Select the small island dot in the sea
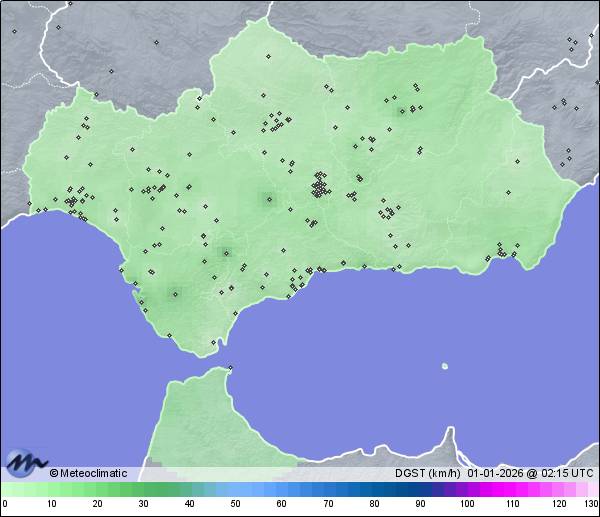The image size is (600, 517). [x=445, y=366]
